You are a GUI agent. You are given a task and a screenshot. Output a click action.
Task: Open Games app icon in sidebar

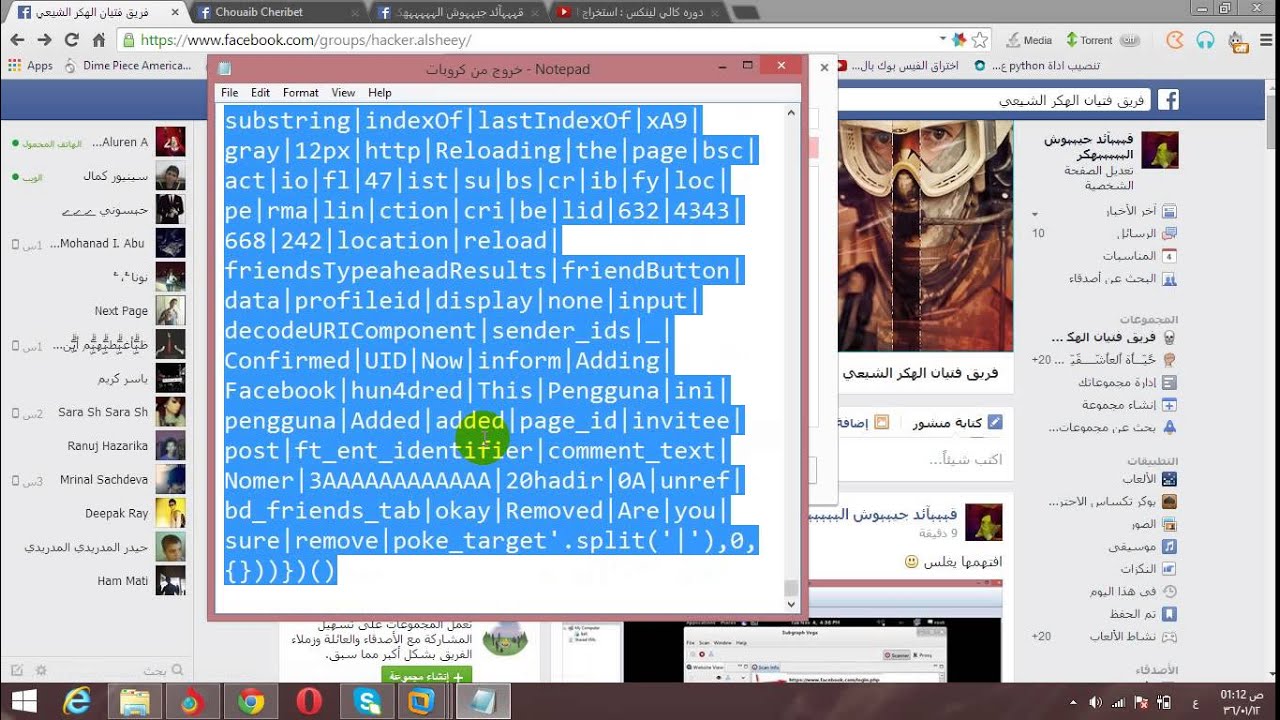point(1169,479)
